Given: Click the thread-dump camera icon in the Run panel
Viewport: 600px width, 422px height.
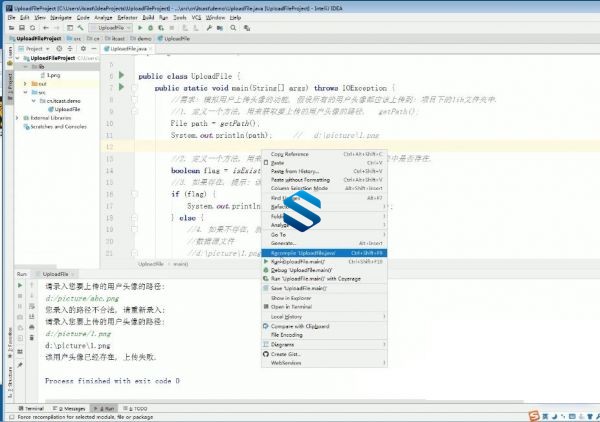Looking at the screenshot, I should pos(20,317).
